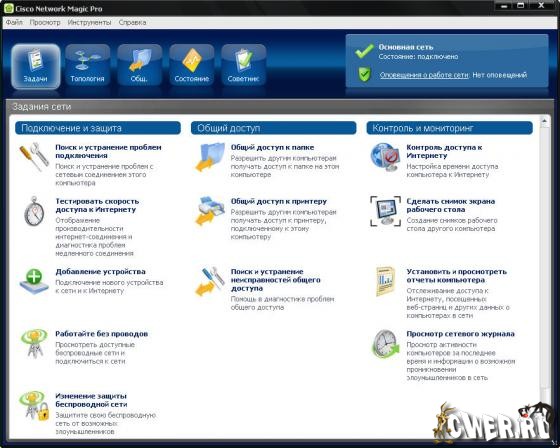Screen dimensions: 560x448
Task: Click the globe Internet access control icon
Action: coord(385,157)
